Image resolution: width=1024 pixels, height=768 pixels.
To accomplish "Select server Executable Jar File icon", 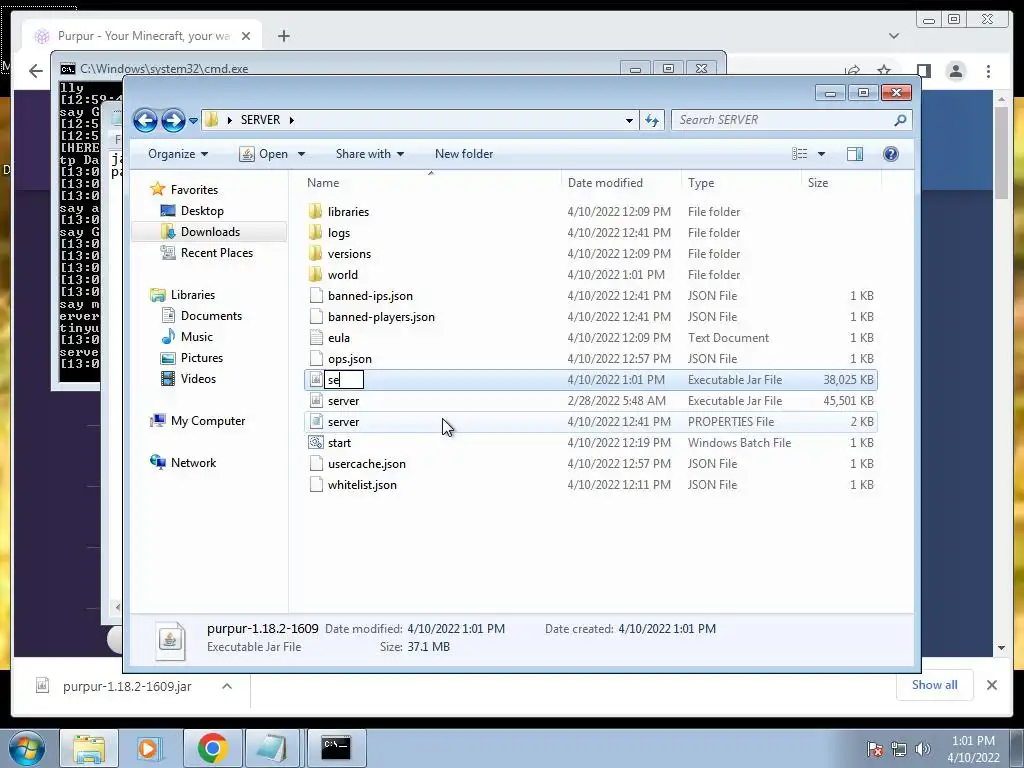I will [316, 400].
